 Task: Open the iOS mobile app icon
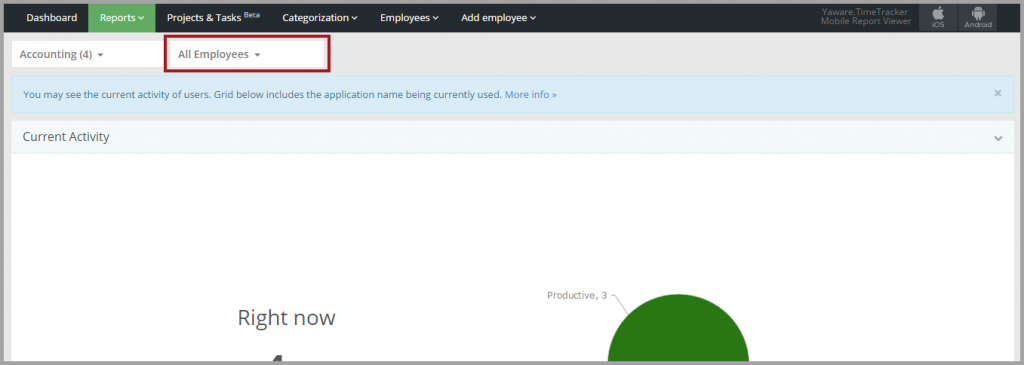pos(938,18)
